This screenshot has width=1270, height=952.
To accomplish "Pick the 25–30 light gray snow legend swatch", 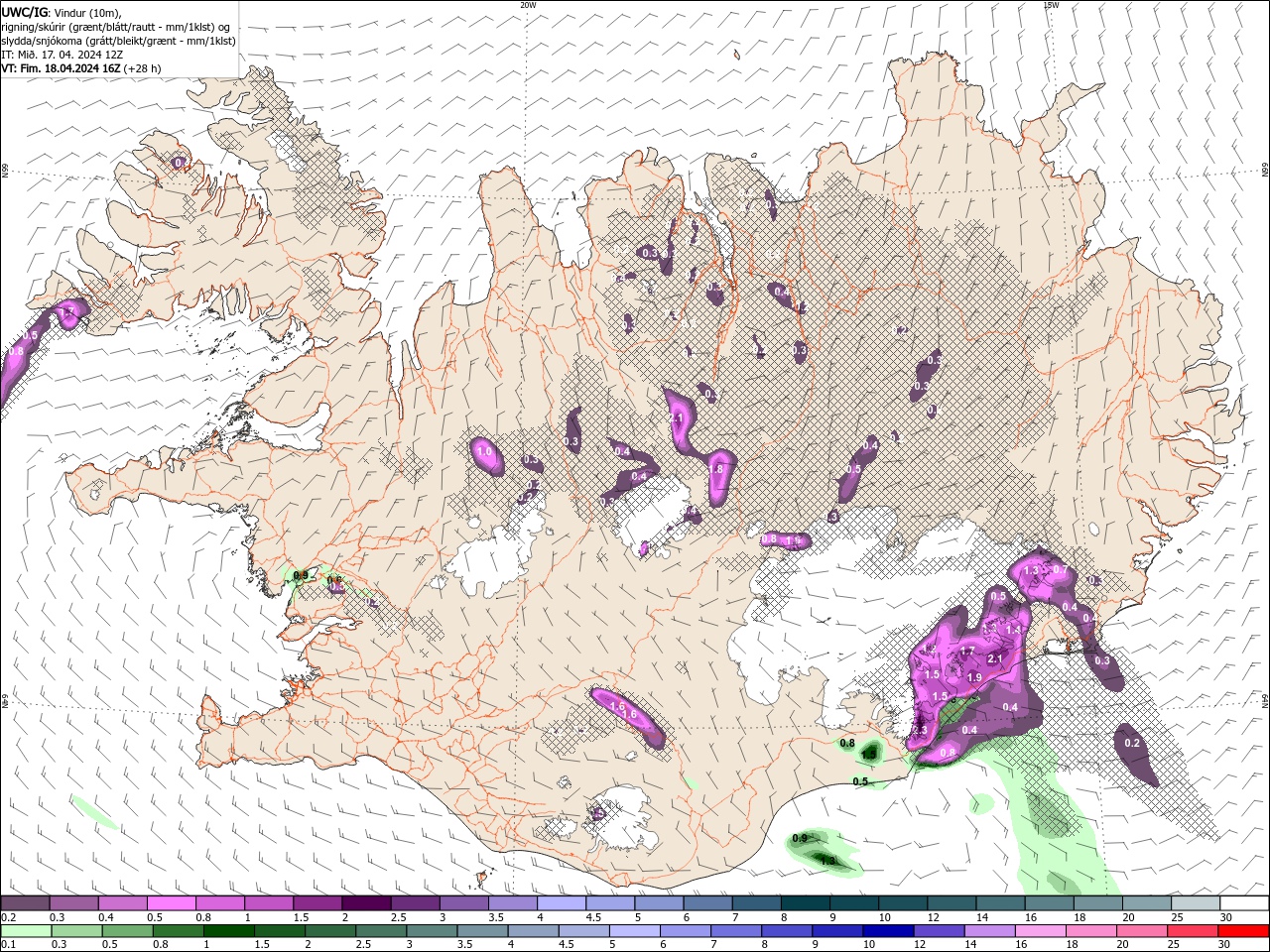I will (1197, 902).
